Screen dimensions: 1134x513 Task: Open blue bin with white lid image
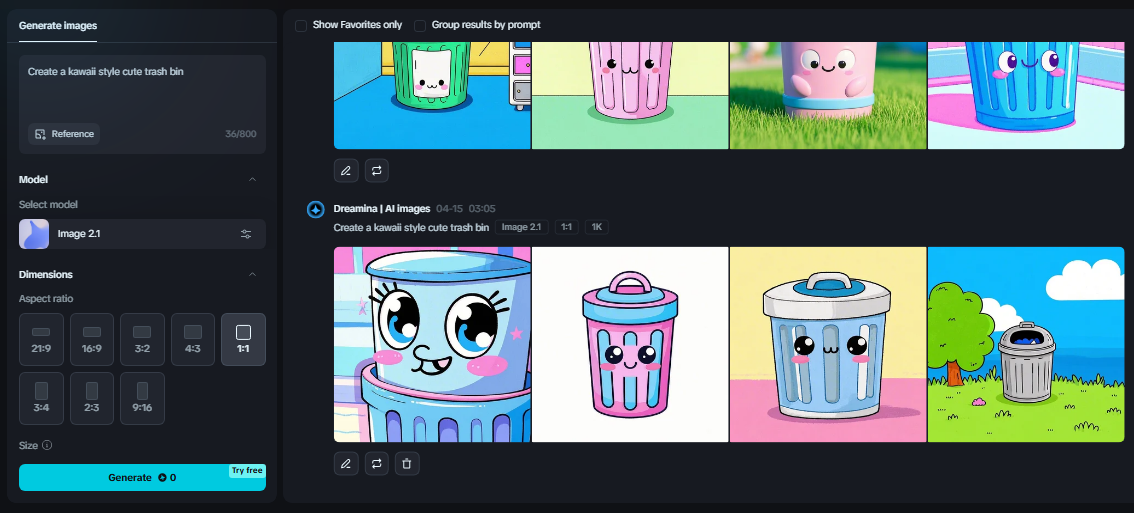[x=828, y=344]
